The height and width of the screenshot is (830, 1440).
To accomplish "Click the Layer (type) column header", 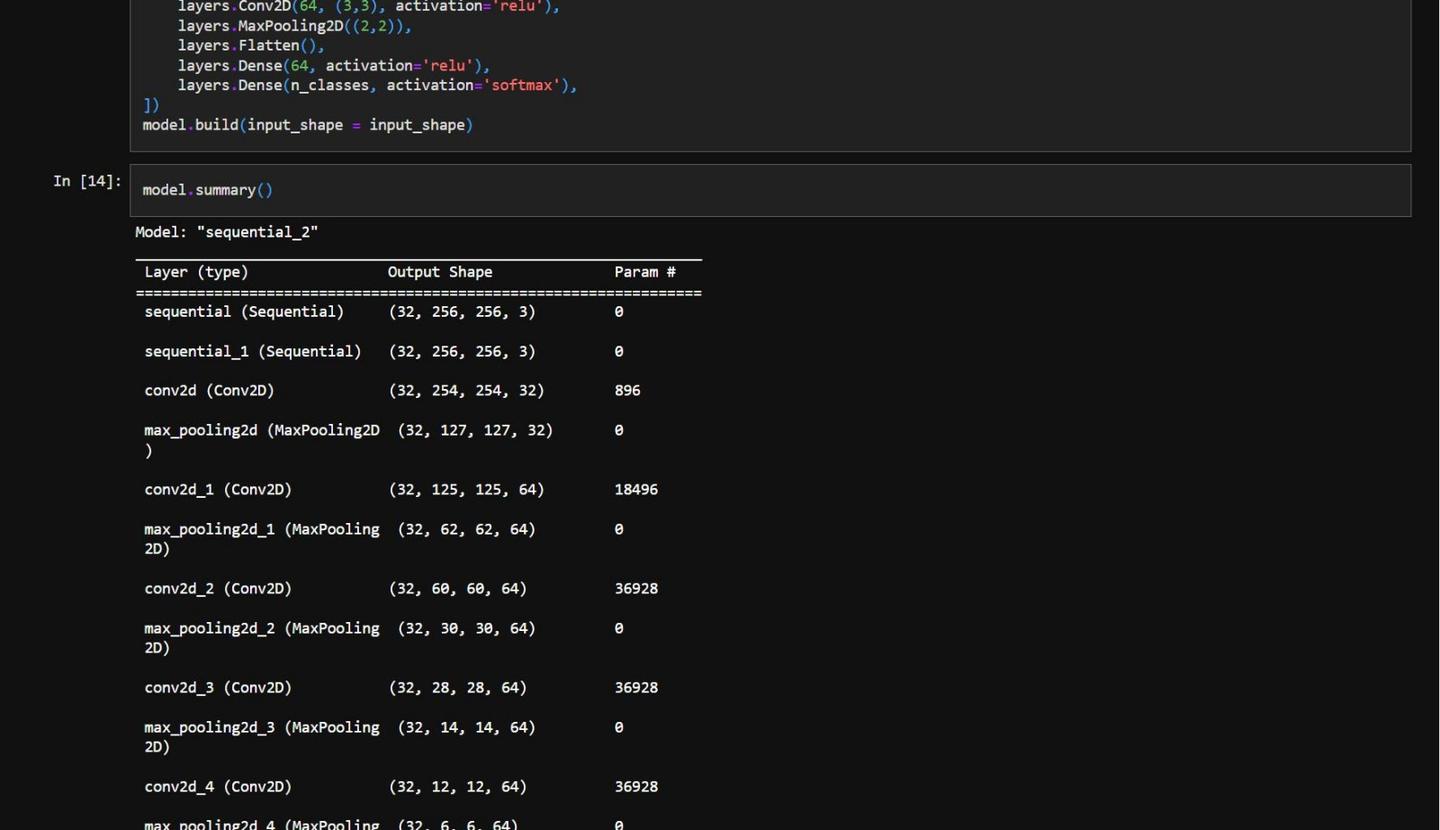I will [x=196, y=272].
